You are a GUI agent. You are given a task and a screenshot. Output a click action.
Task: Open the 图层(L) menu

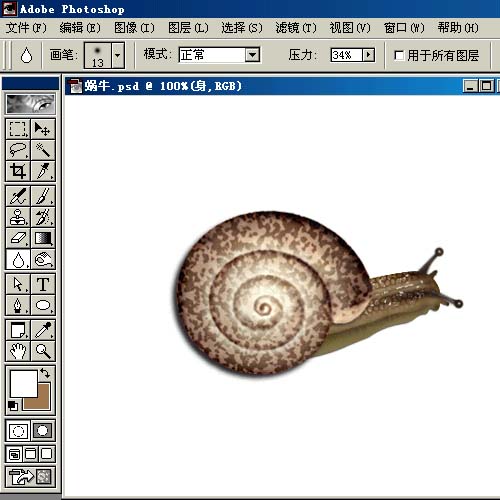click(188, 28)
